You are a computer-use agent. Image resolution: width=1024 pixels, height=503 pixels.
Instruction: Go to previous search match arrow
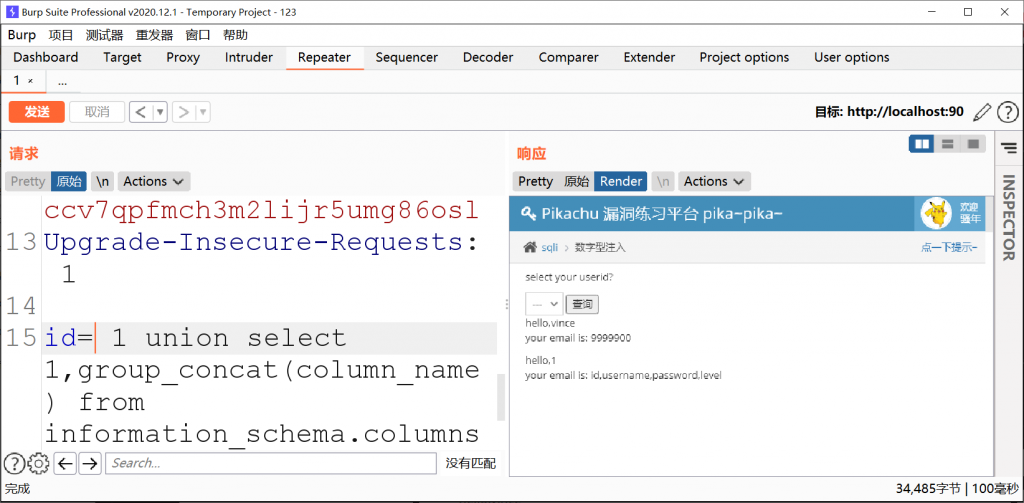pyautogui.click(x=66, y=463)
